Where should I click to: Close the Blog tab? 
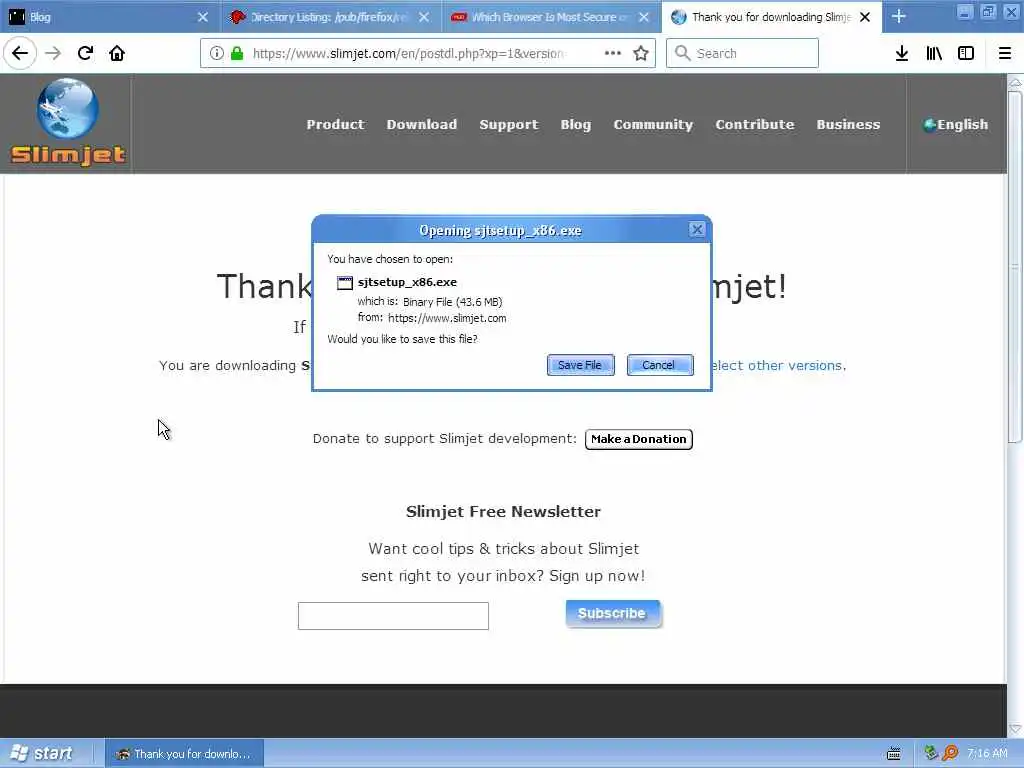(x=203, y=17)
